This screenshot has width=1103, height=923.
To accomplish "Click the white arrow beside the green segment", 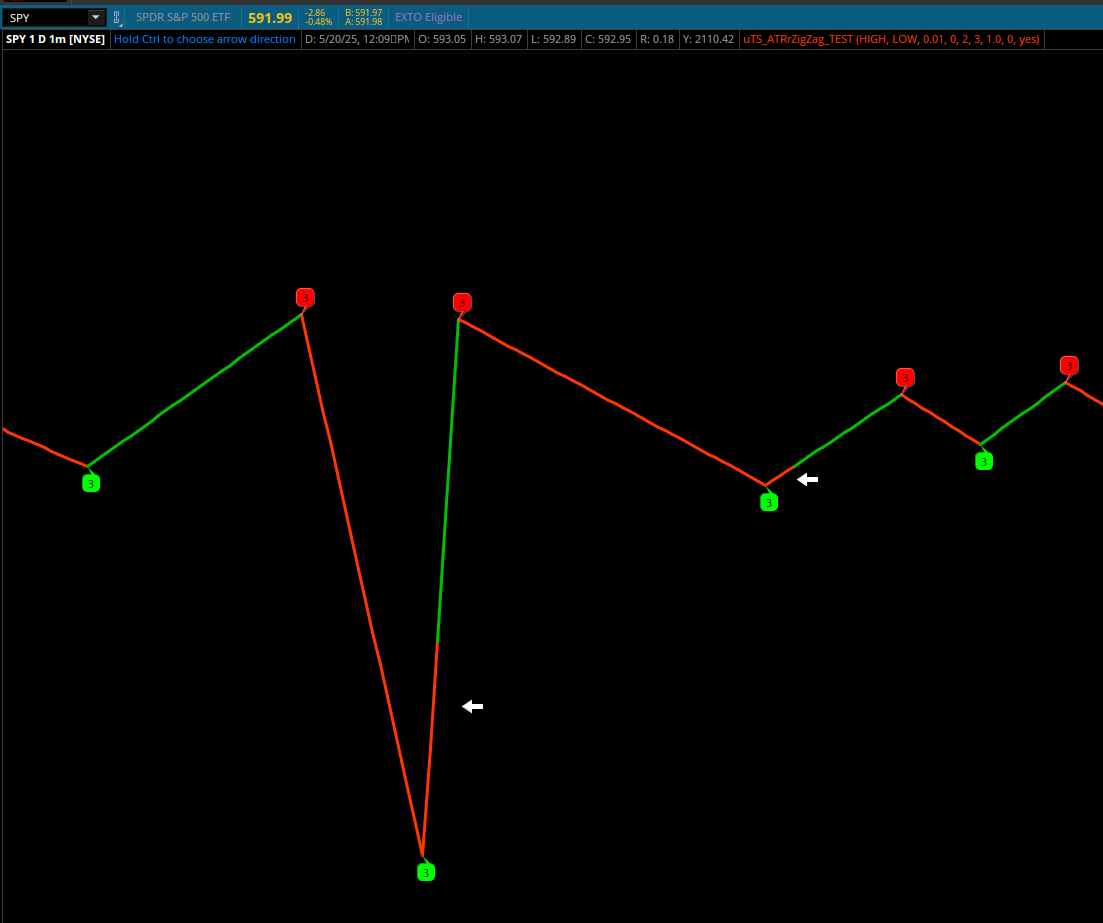I will 807,480.
